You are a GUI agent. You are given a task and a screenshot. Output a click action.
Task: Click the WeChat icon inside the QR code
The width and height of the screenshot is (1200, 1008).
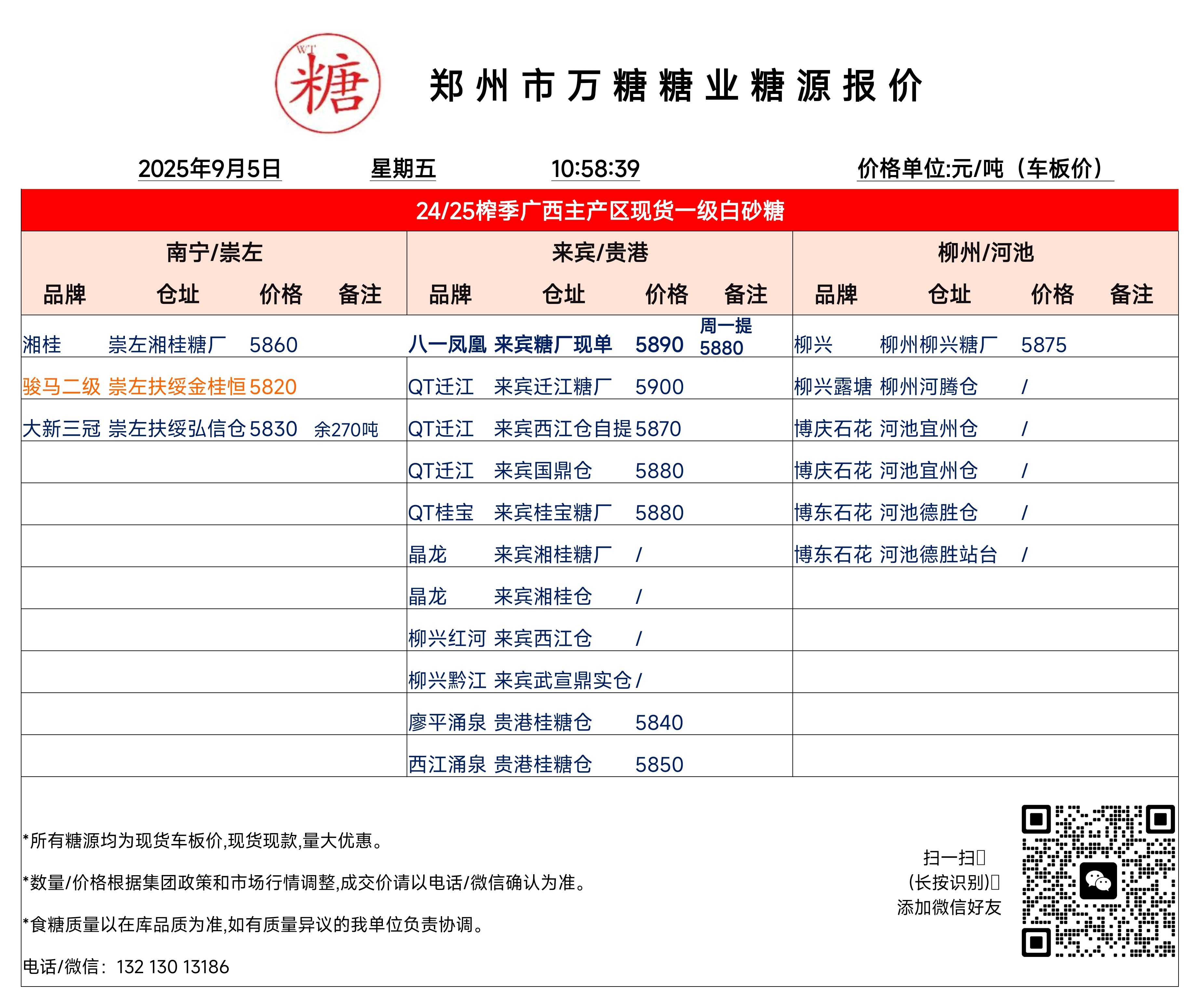[1098, 880]
